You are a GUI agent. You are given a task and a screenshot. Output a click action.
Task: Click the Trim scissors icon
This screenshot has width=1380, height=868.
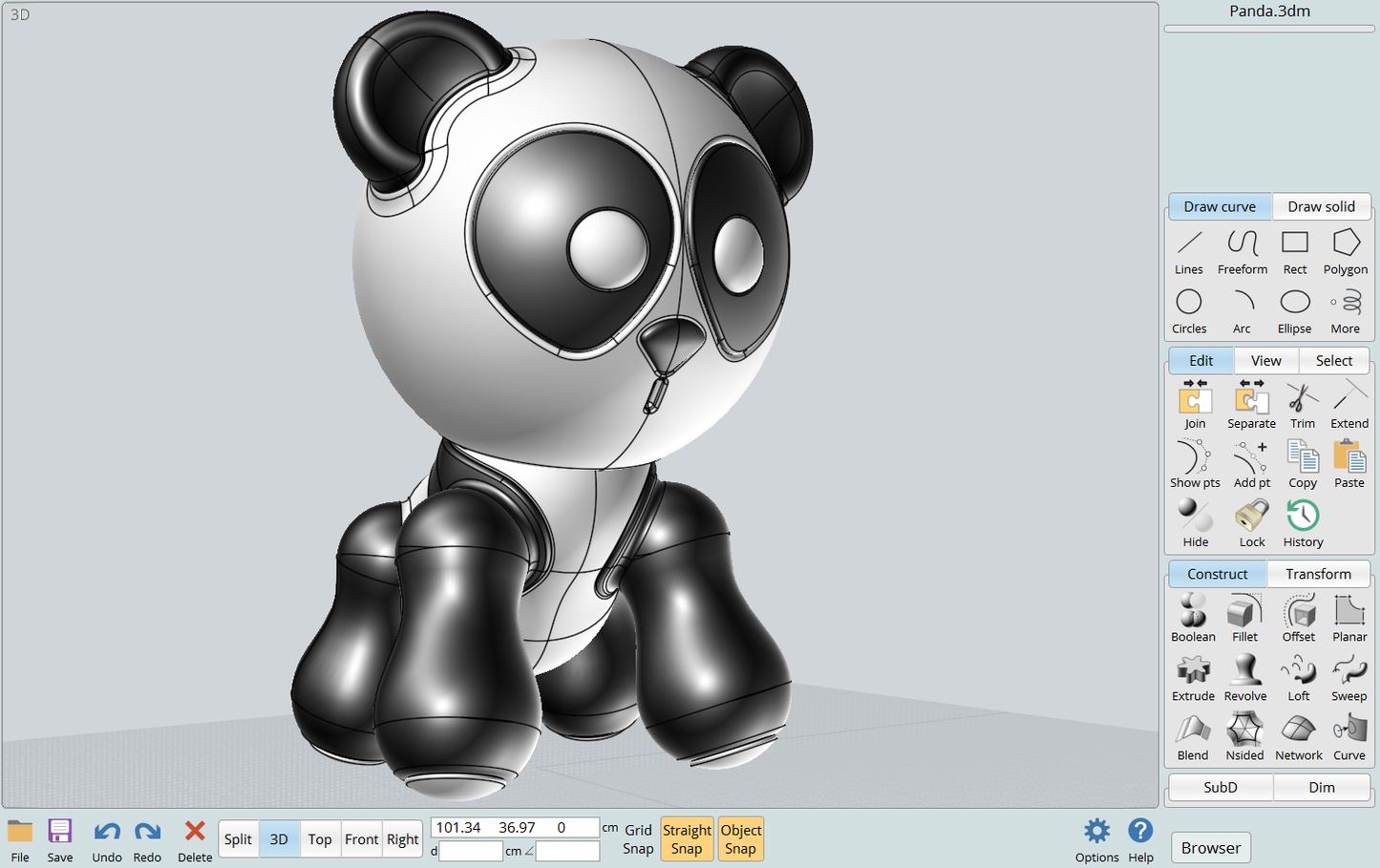[1302, 406]
